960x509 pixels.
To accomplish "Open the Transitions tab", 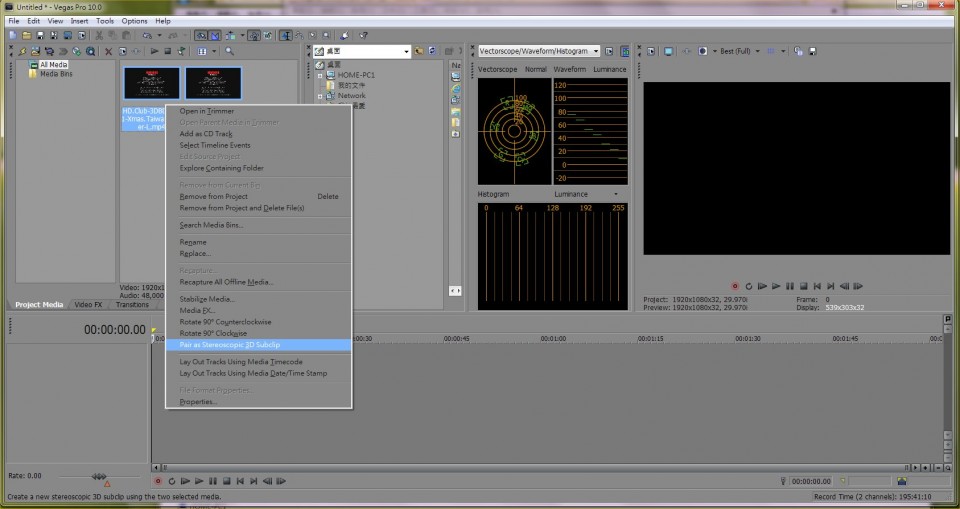I will (x=132, y=304).
